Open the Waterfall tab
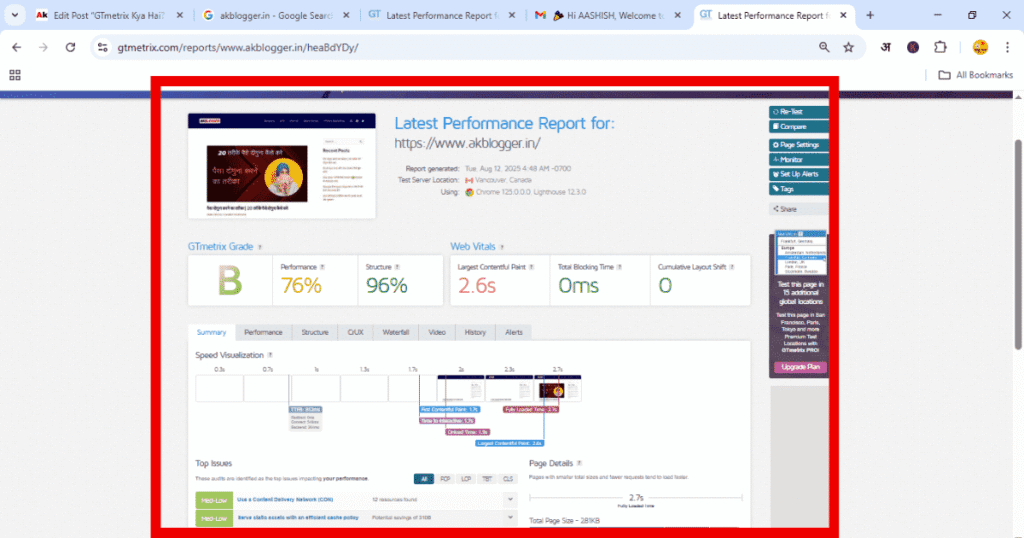The image size is (1024, 538). point(396,332)
